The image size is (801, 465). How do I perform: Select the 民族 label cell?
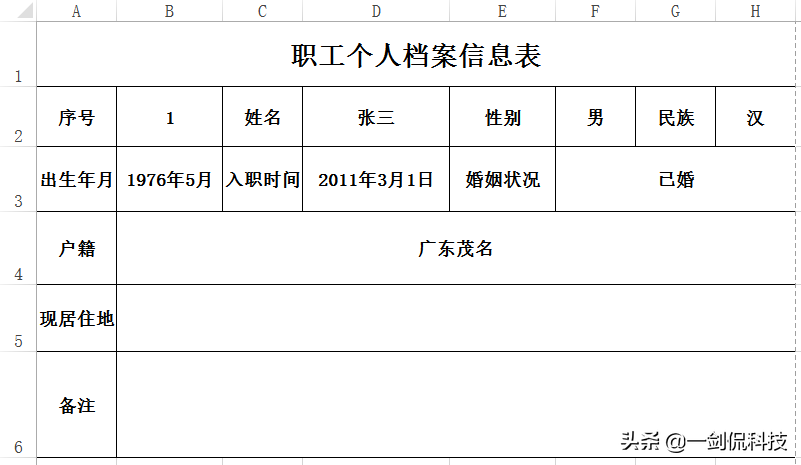(x=676, y=117)
